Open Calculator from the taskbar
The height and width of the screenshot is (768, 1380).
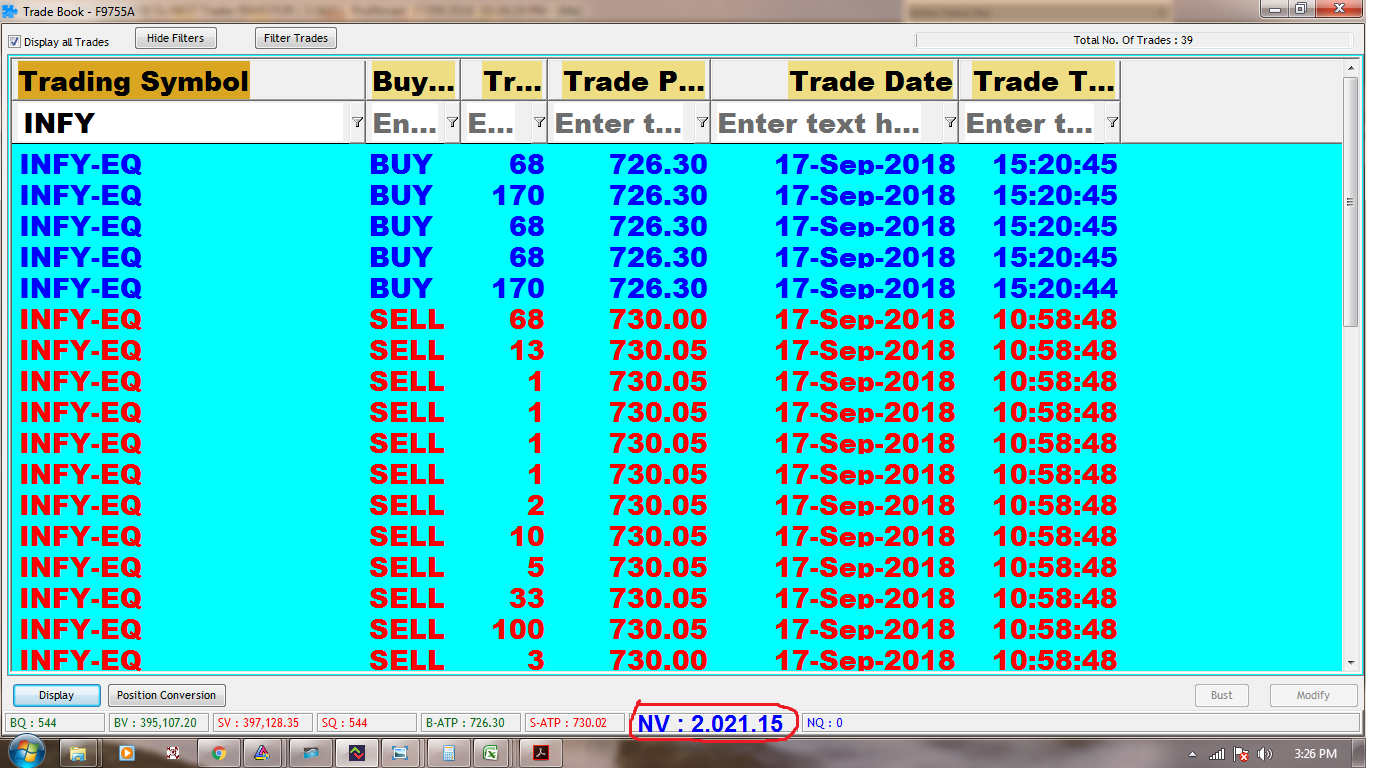tap(447, 752)
